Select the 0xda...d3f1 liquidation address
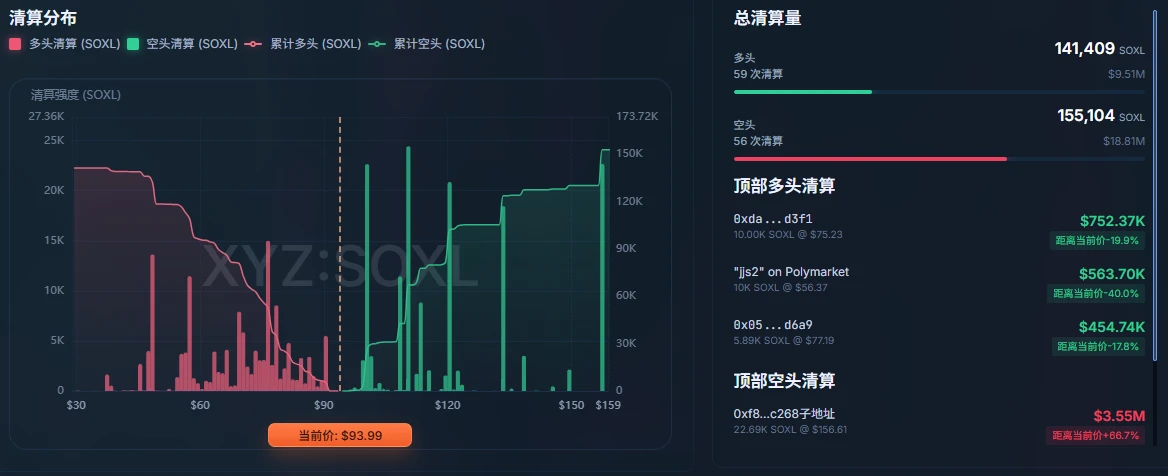Viewport: 1168px width, 476px height. 772,220
